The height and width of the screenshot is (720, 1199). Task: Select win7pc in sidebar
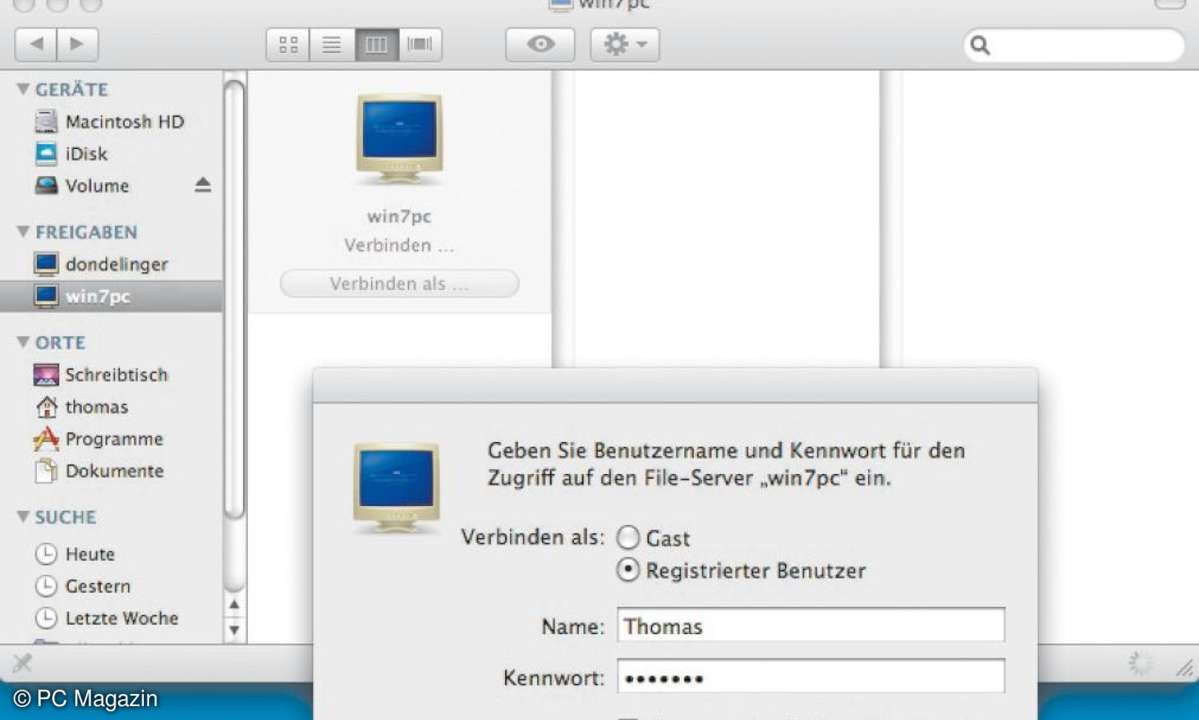(111, 296)
